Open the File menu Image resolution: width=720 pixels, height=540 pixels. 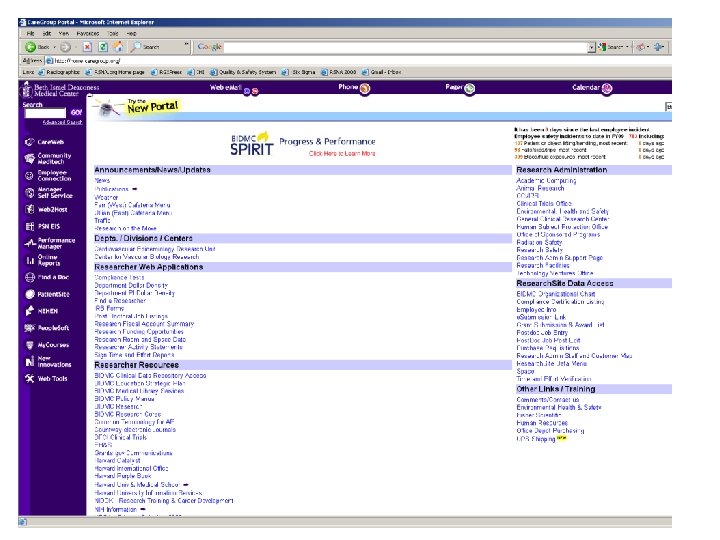coord(30,34)
